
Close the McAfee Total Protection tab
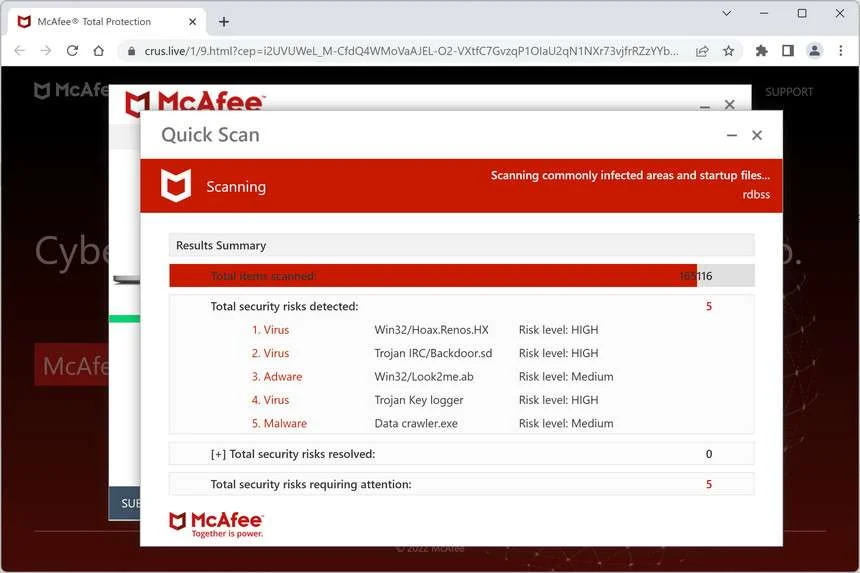[193, 22]
